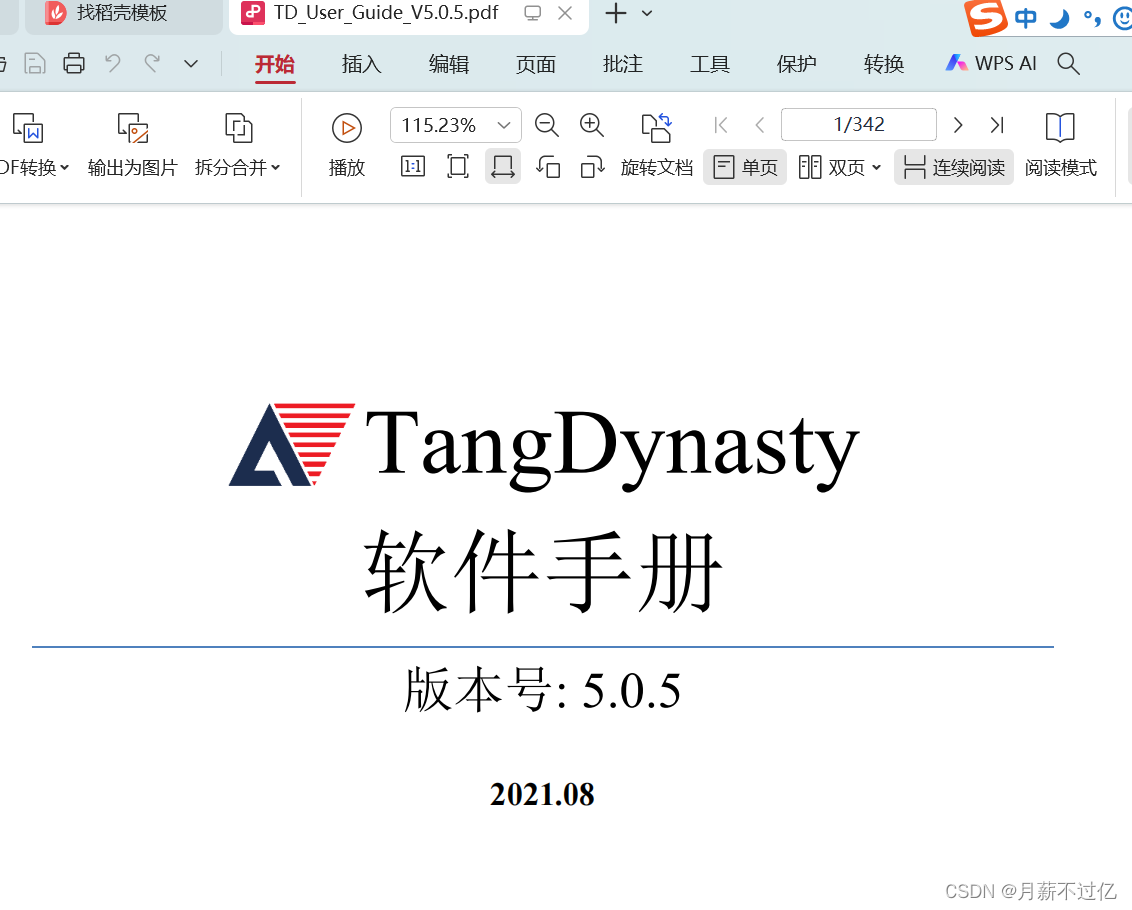Go to next page
The height and width of the screenshot is (910, 1132).
(x=958, y=125)
